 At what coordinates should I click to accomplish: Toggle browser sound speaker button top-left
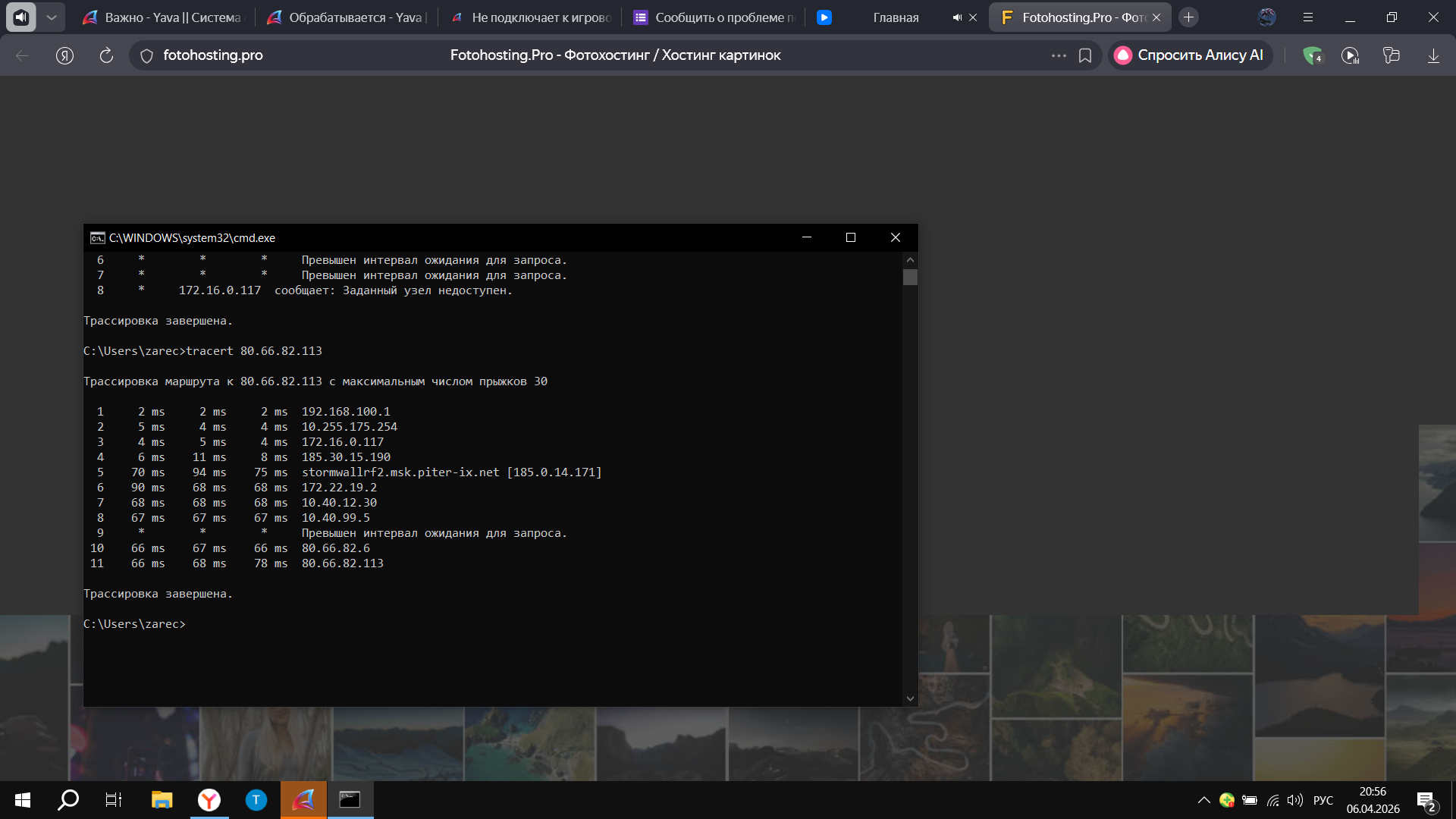pos(21,17)
